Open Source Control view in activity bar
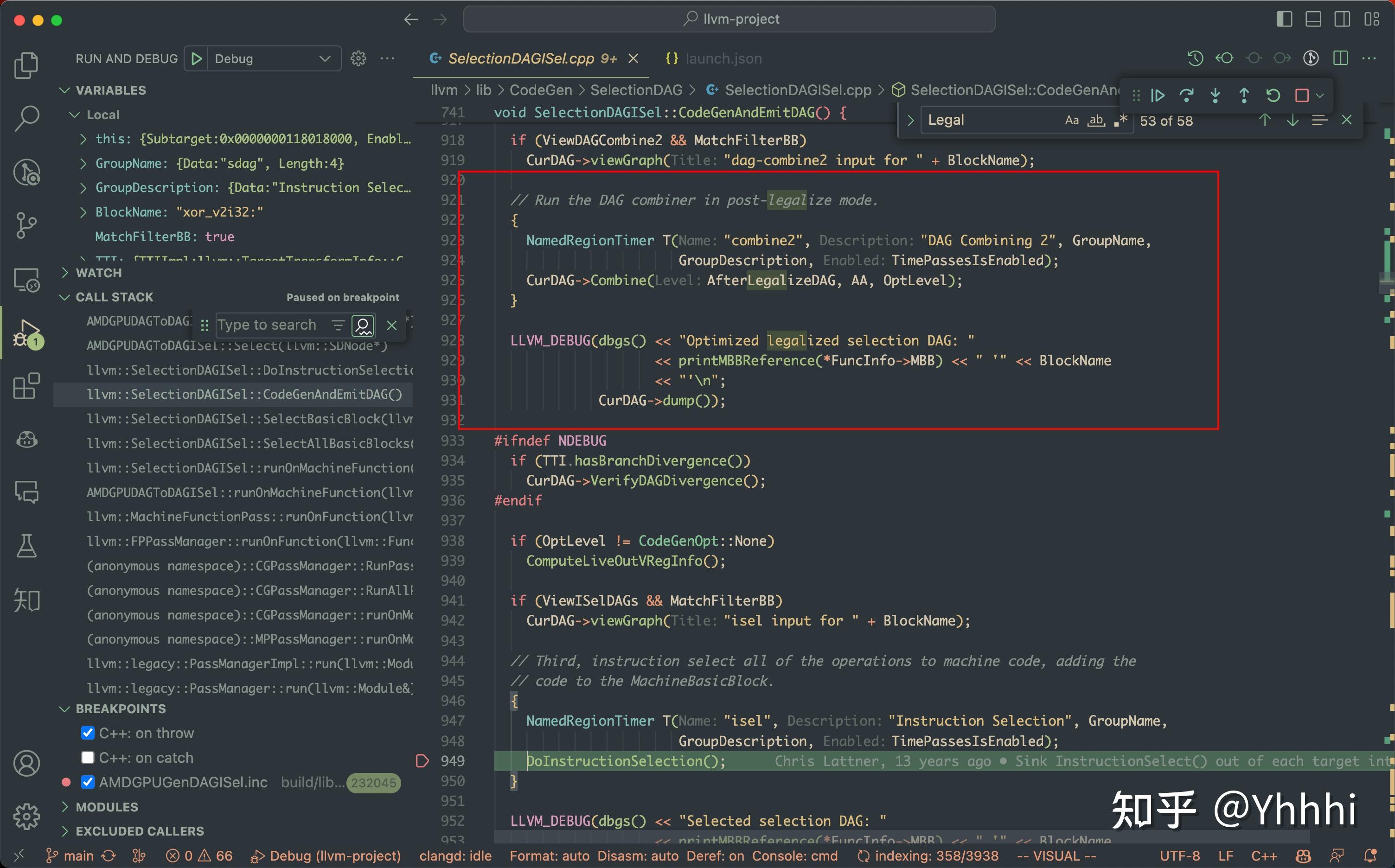The height and width of the screenshot is (868, 1395). (26, 225)
